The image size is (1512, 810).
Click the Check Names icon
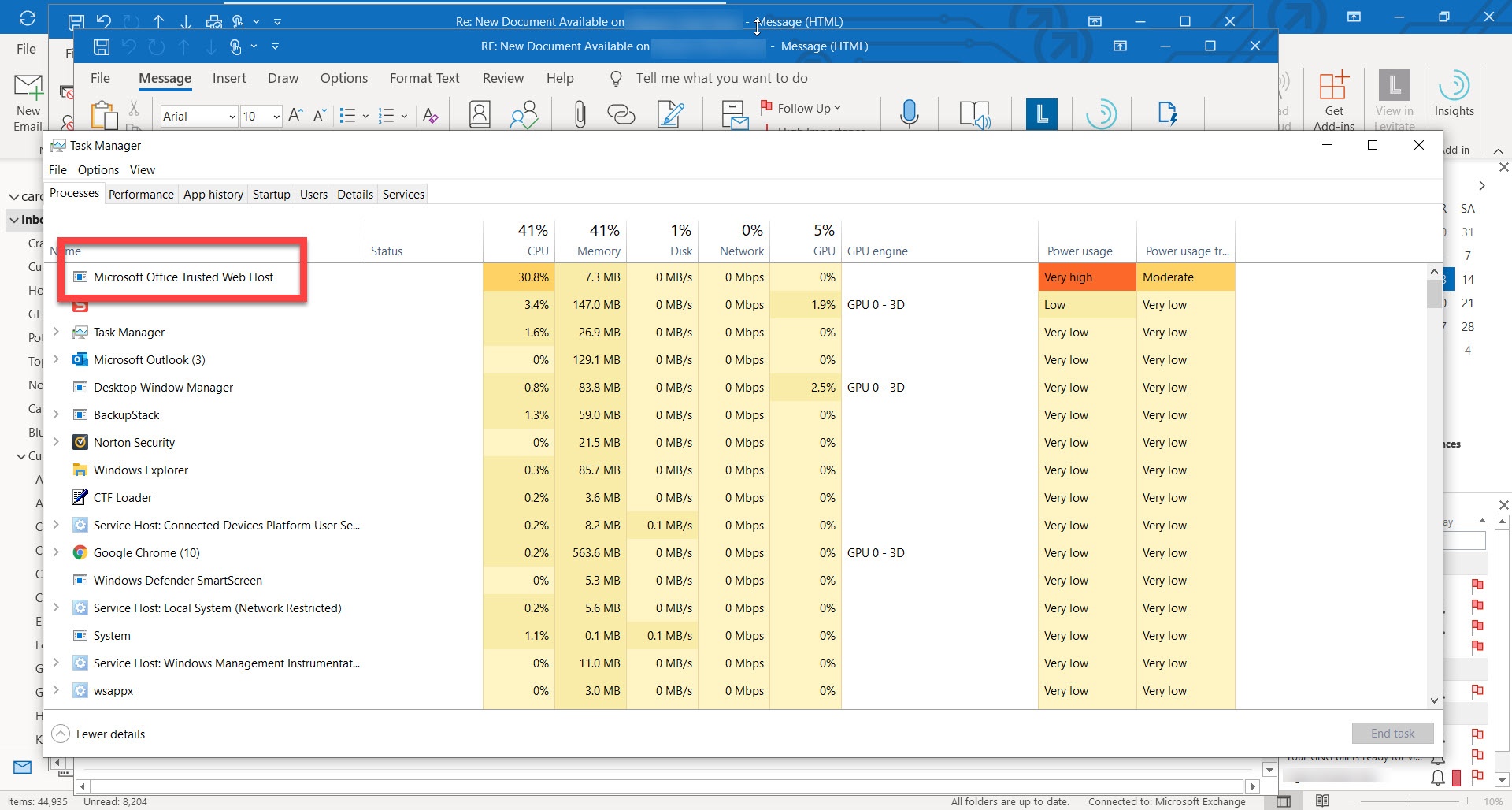(524, 114)
